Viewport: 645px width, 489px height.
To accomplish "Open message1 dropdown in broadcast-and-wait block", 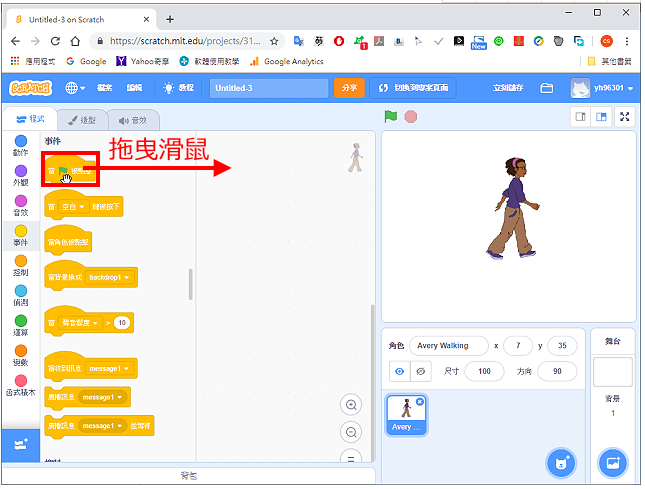I will click(102, 426).
